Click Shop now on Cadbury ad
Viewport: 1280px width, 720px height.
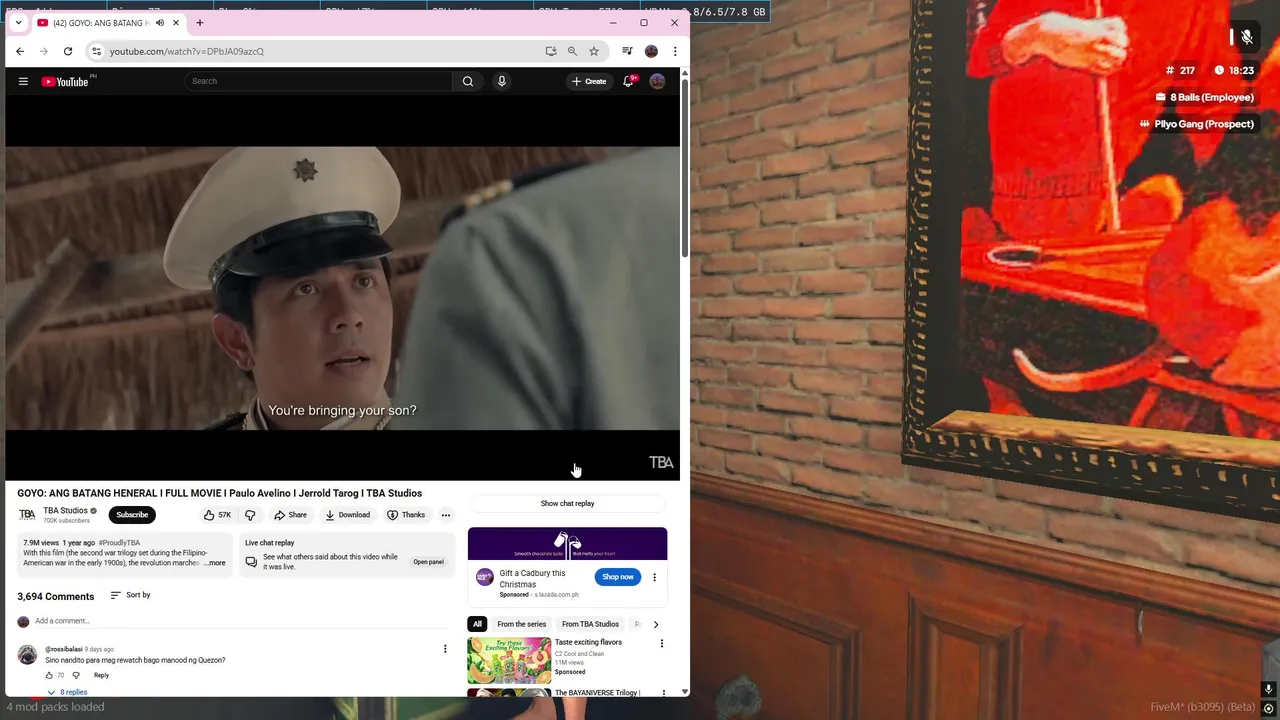[618, 577]
